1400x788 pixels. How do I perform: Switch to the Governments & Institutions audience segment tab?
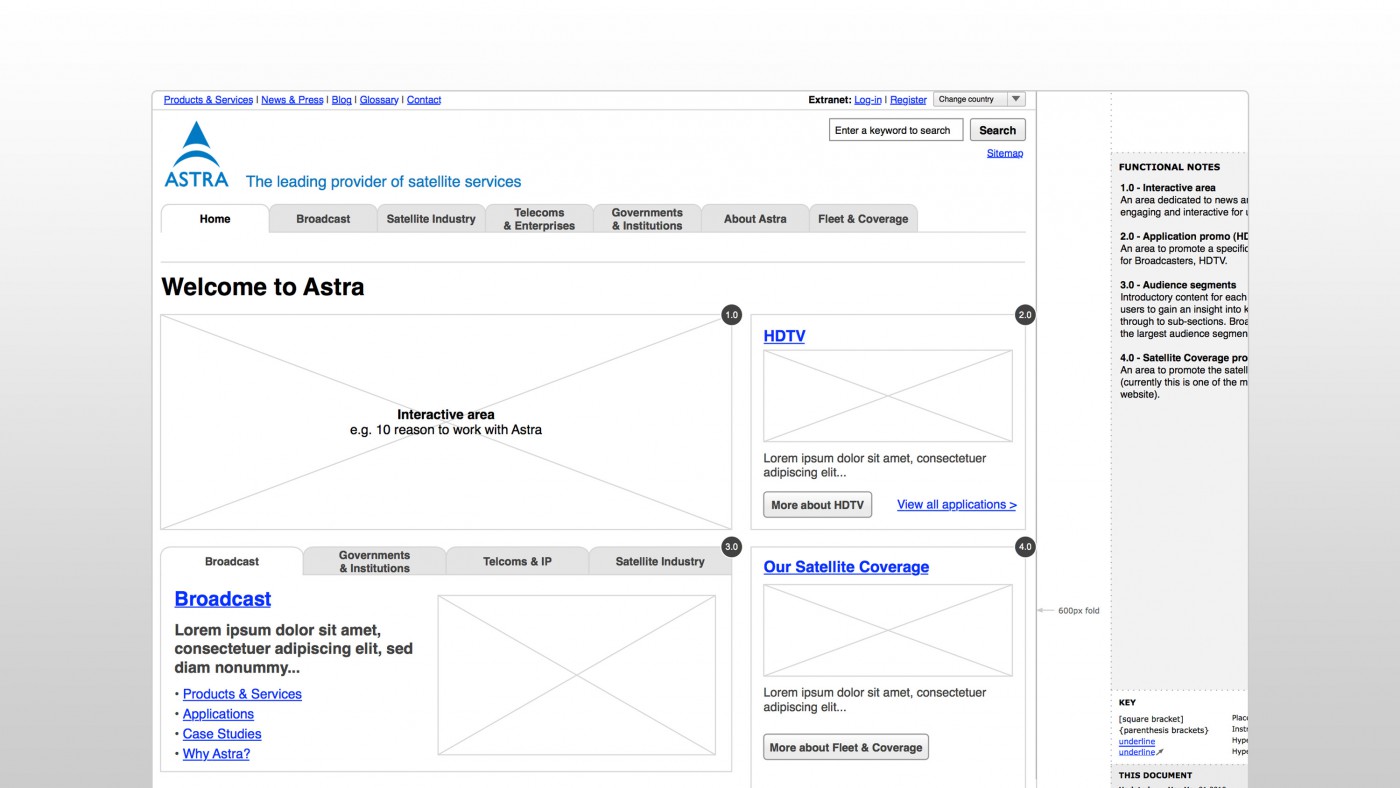[374, 561]
